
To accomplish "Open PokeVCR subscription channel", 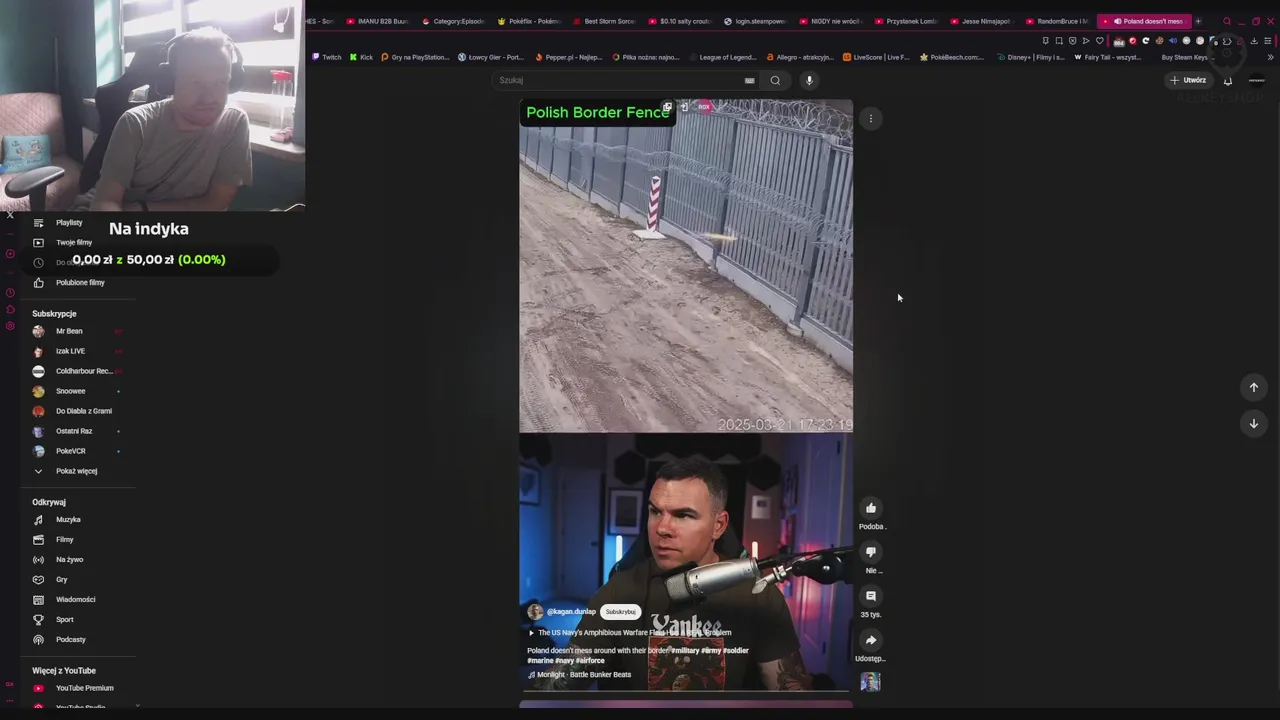I will (x=70, y=451).
